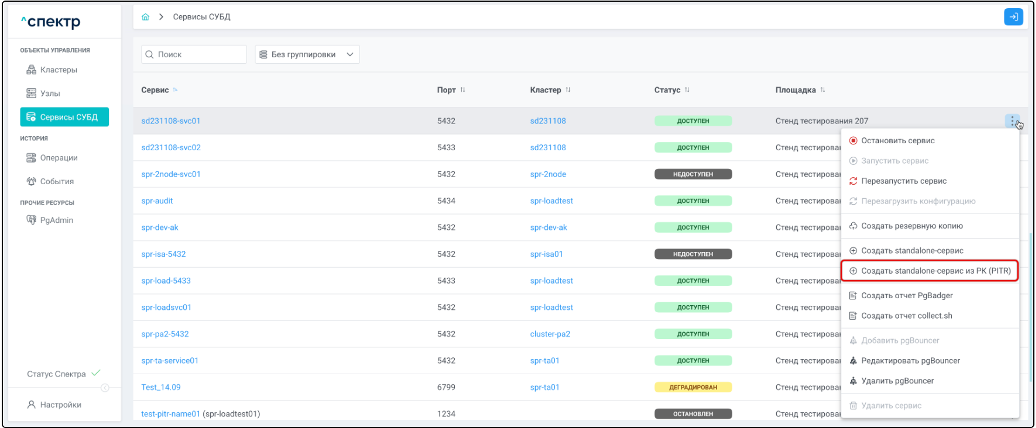Sort table by Статус column icon
The width and height of the screenshot is (1036, 428).
tap(687, 90)
